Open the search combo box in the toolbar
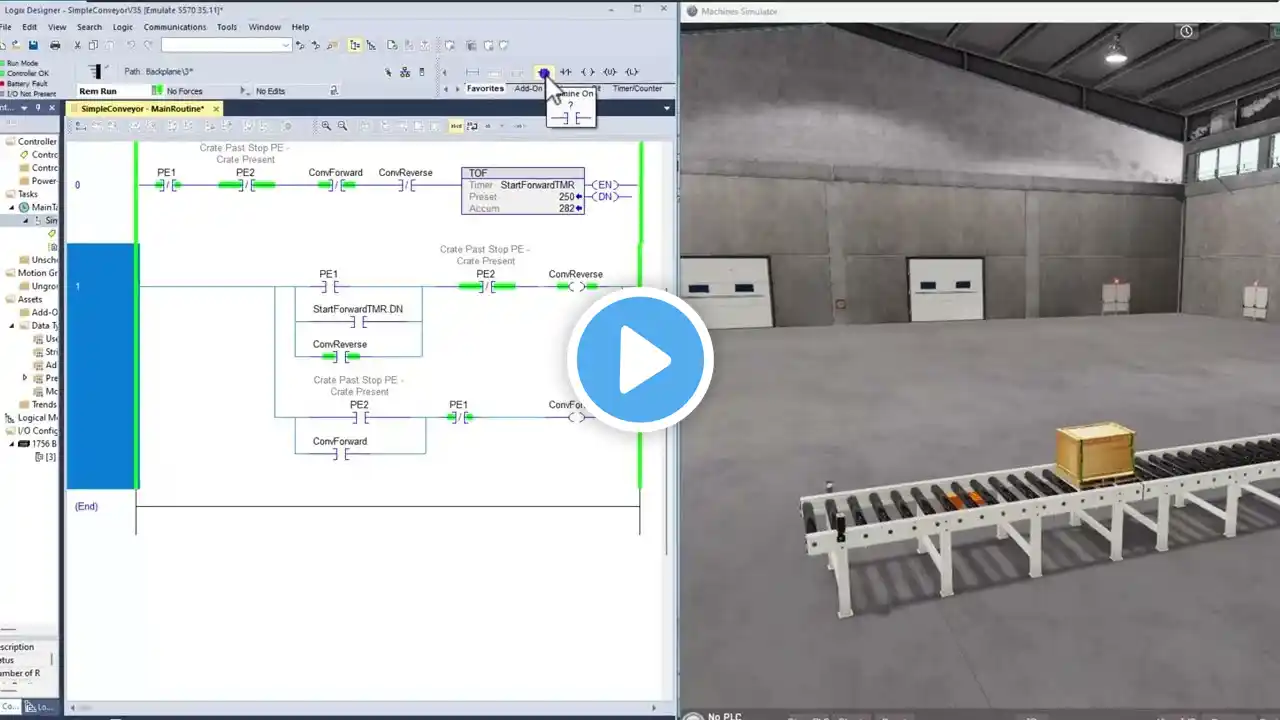1280x720 pixels. (x=226, y=45)
